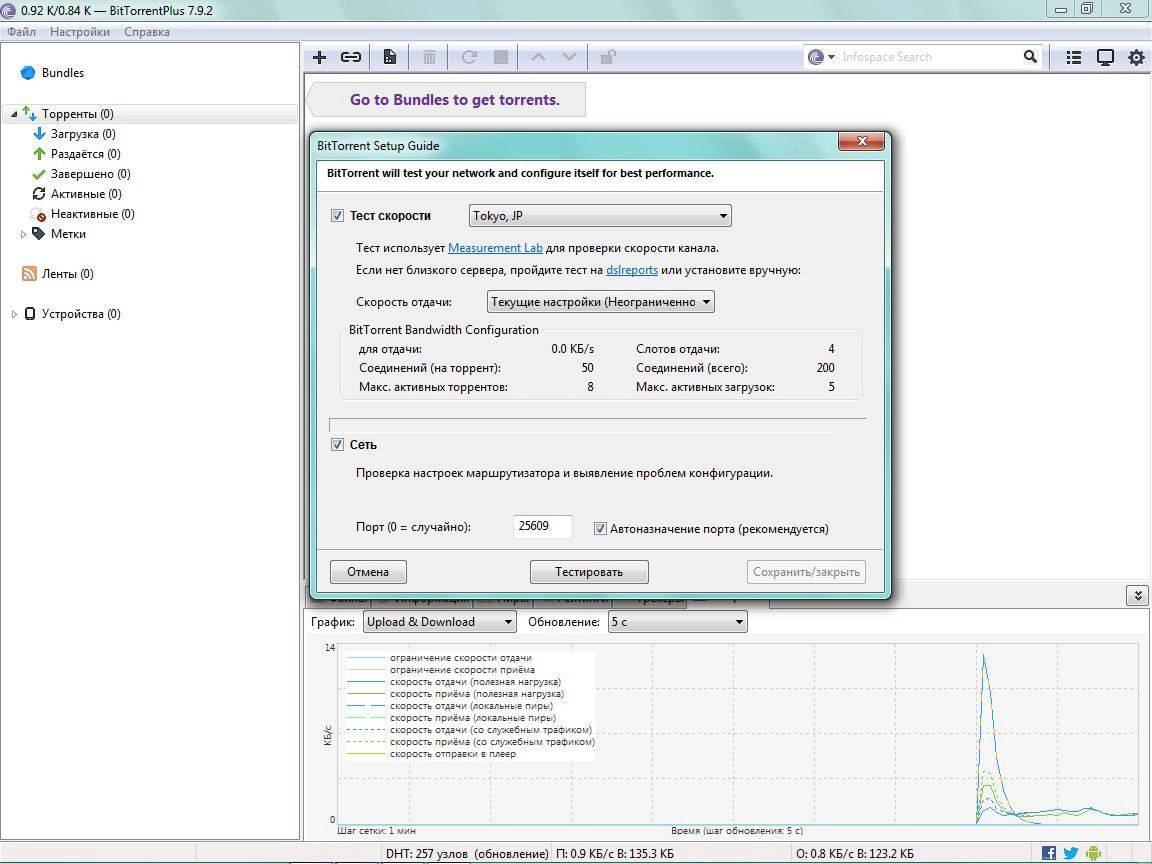Image resolution: width=1152 pixels, height=864 pixels.
Task: Open the График Upload & Download dropdown
Action: (x=439, y=622)
